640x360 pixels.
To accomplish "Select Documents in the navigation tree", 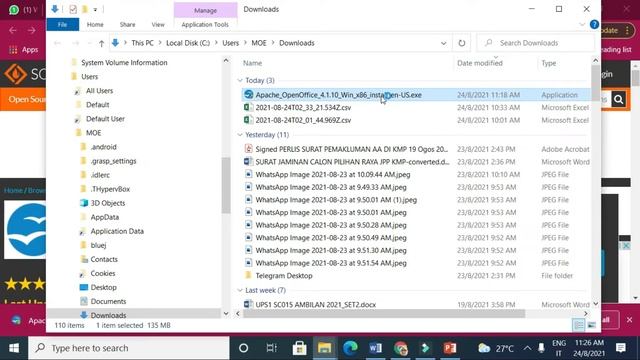I will 108,301.
